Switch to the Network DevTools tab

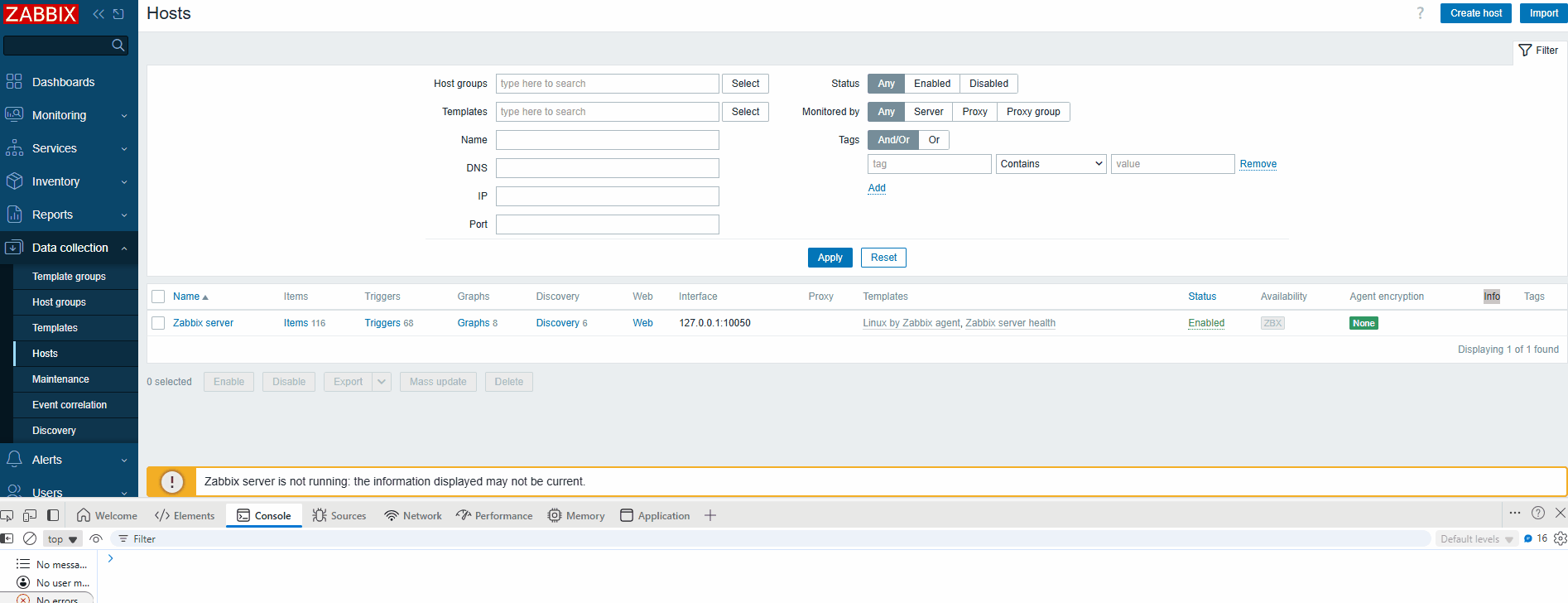tap(413, 515)
